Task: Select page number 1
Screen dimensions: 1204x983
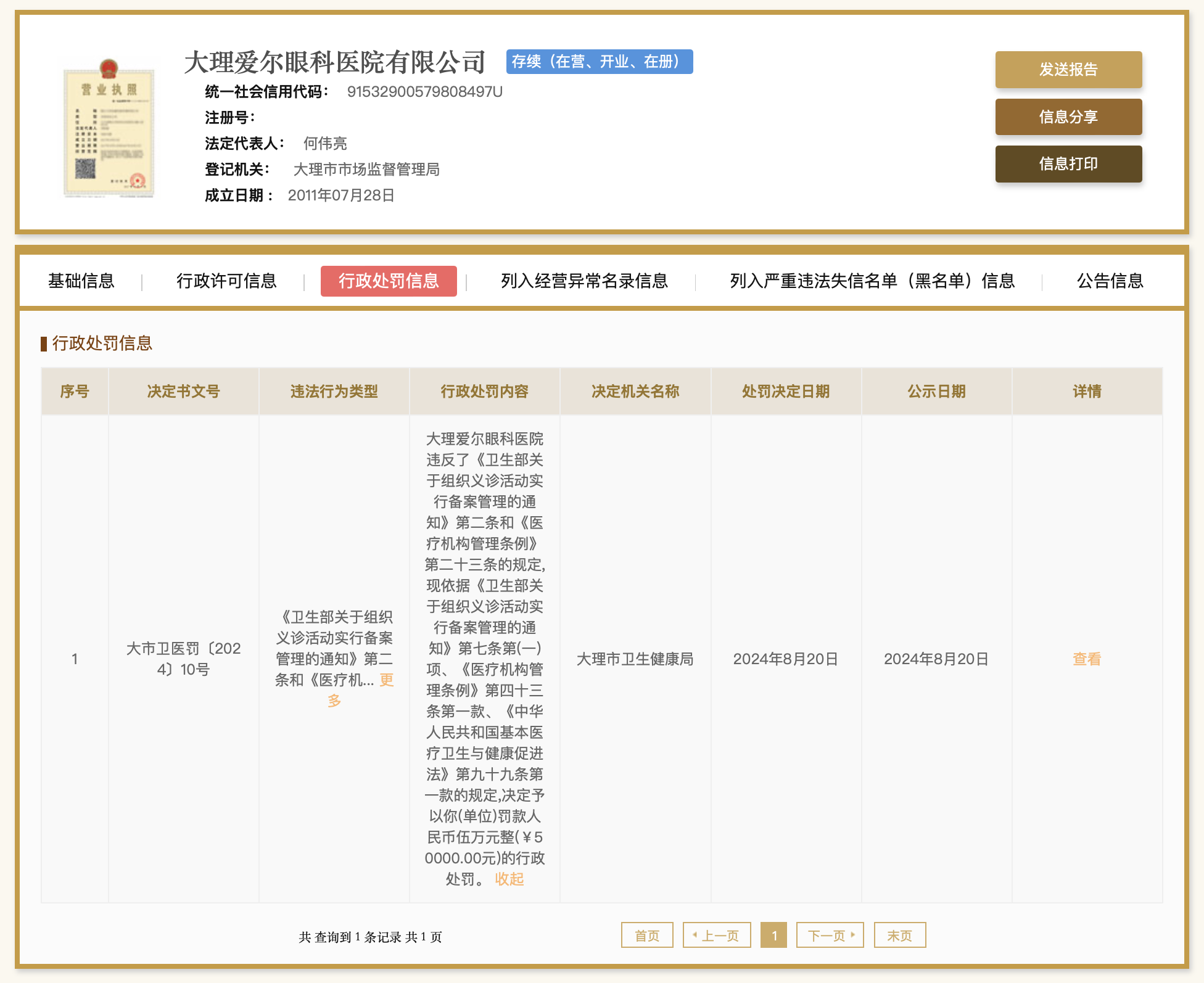Action: pos(773,936)
